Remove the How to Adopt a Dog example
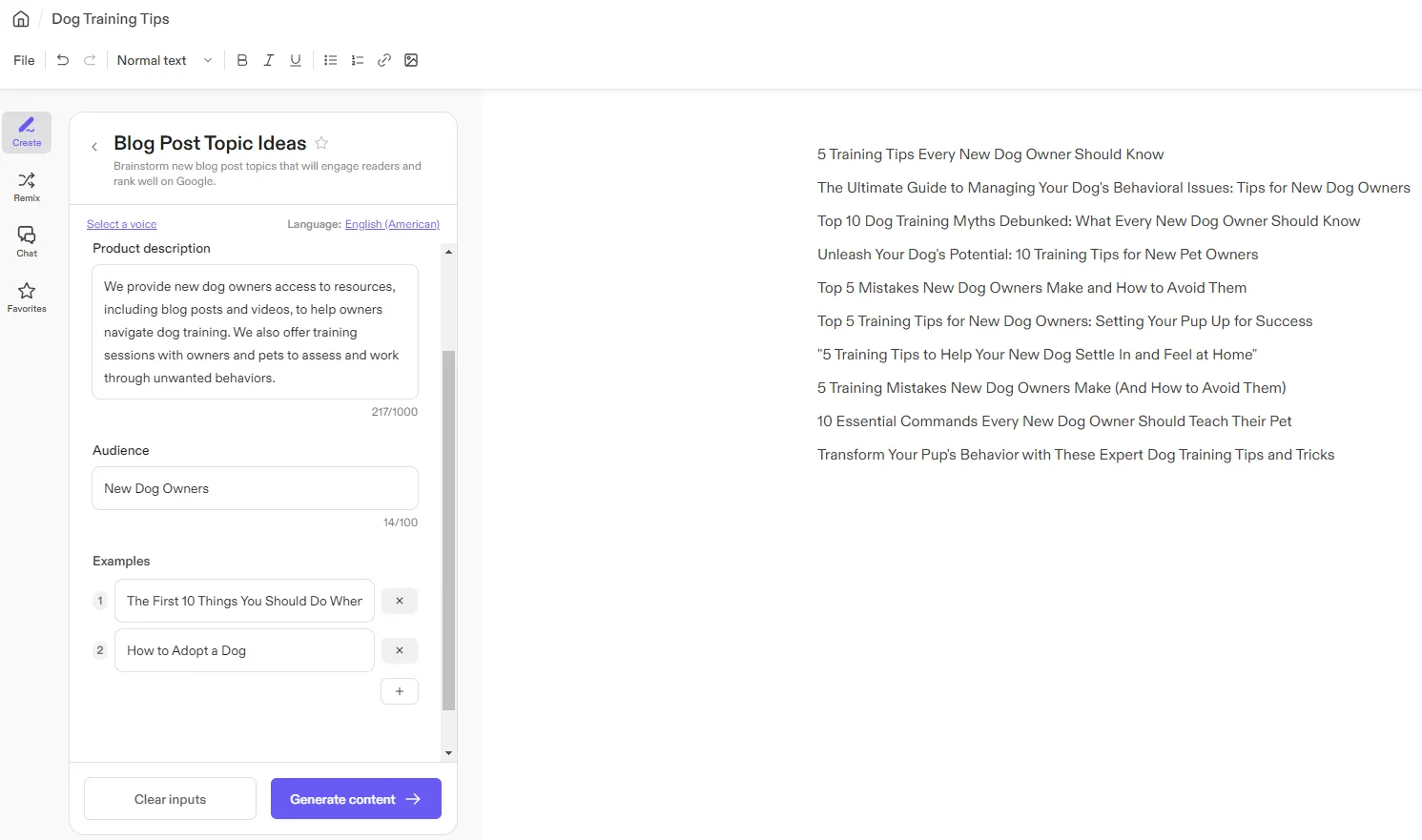The width and height of the screenshot is (1422, 840). [400, 650]
